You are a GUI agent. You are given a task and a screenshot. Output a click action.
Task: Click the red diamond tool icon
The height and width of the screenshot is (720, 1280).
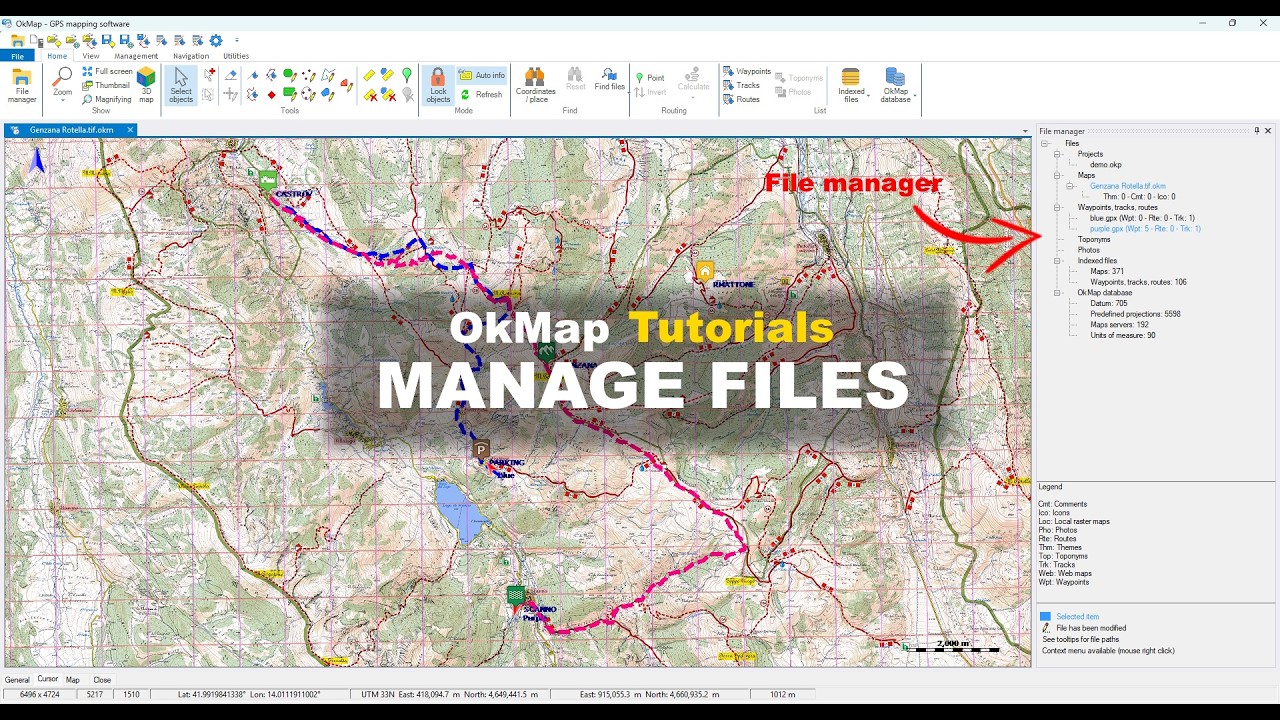(x=271, y=95)
